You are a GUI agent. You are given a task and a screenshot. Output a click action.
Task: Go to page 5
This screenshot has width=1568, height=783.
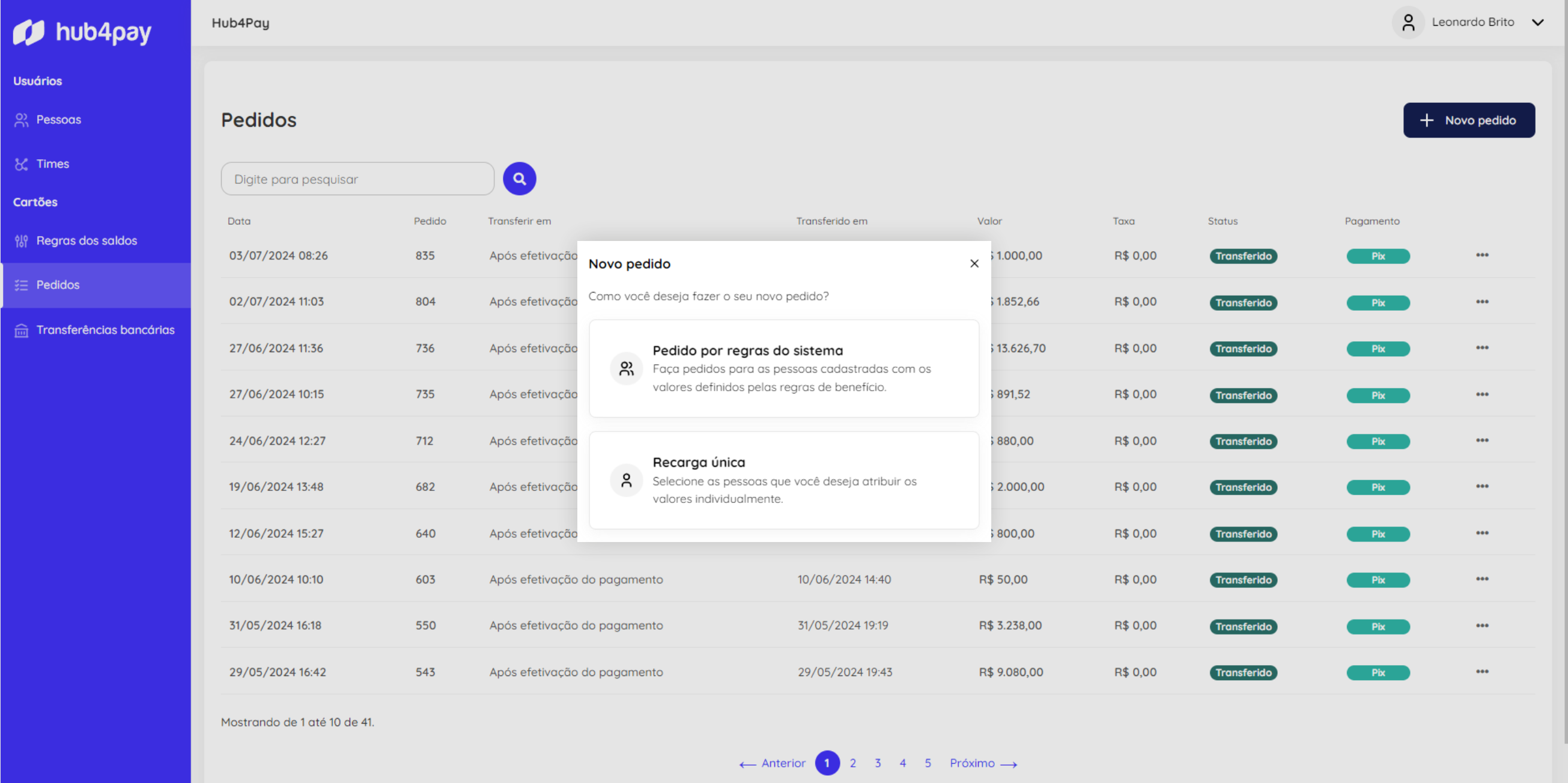coord(928,763)
